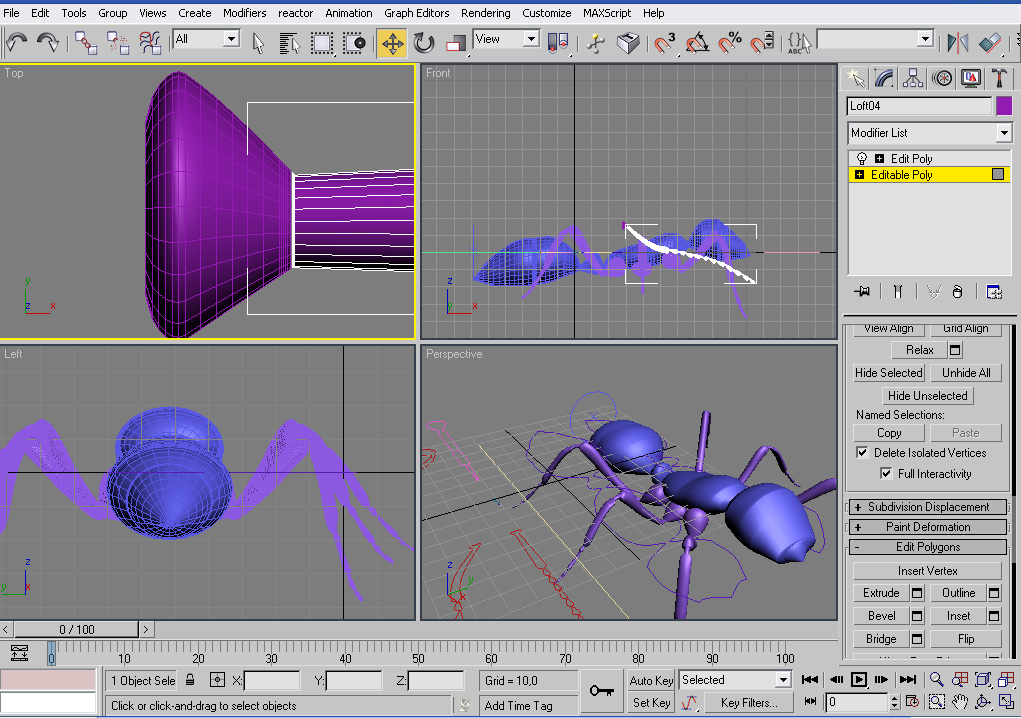Toggle Delete Isolated Vertices checkbox
The height and width of the screenshot is (718, 1021).
(862, 452)
